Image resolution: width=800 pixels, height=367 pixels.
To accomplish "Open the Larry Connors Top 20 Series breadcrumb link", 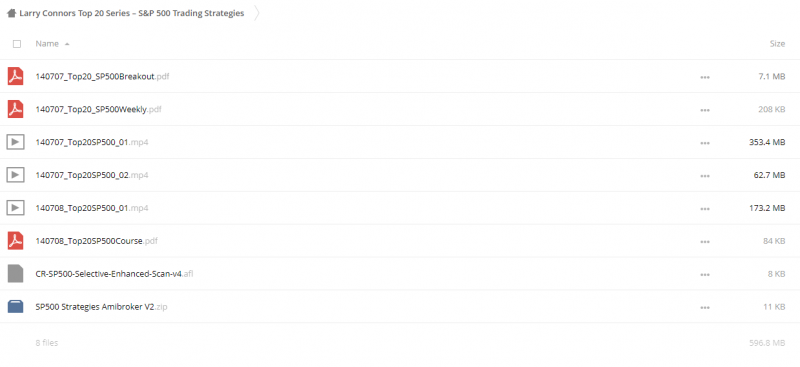I will click(x=132, y=14).
